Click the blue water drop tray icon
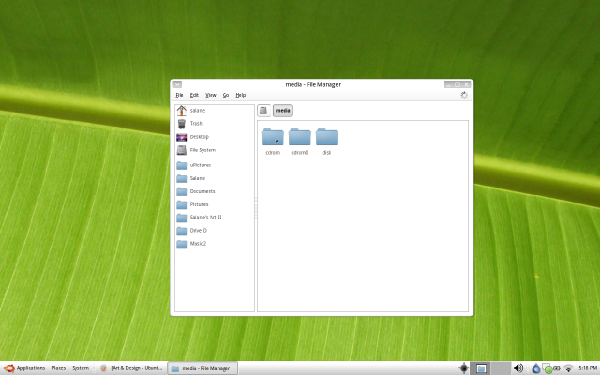The width and height of the screenshot is (600, 375). [x=536, y=368]
